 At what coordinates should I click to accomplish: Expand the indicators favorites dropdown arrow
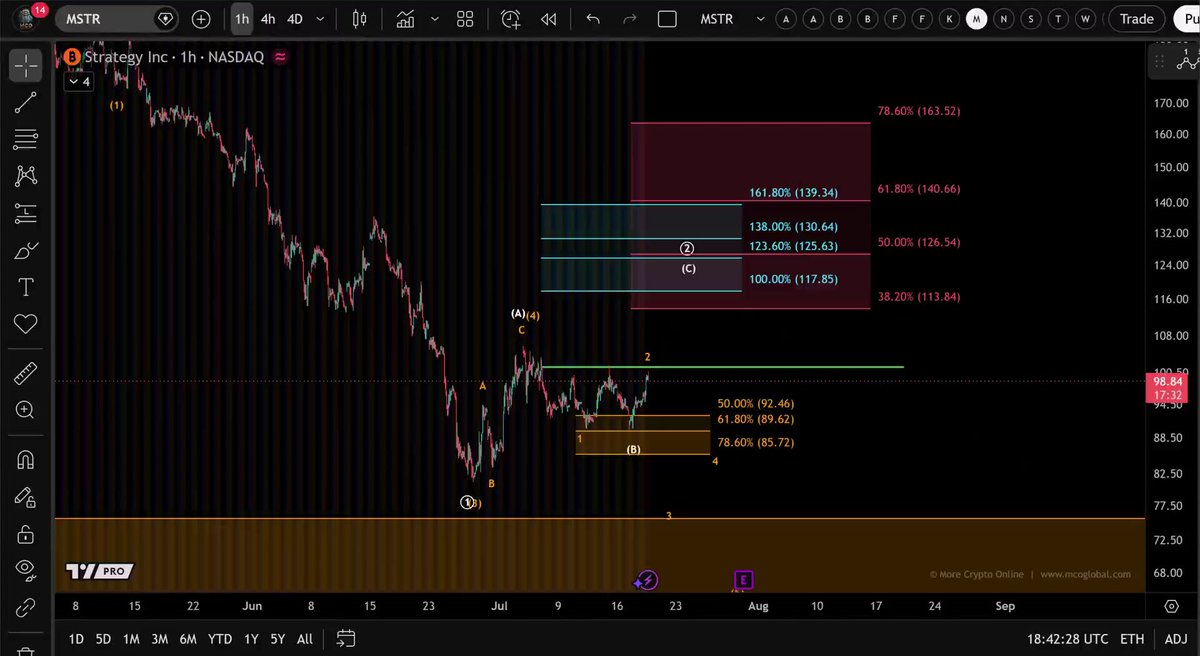click(x=435, y=19)
